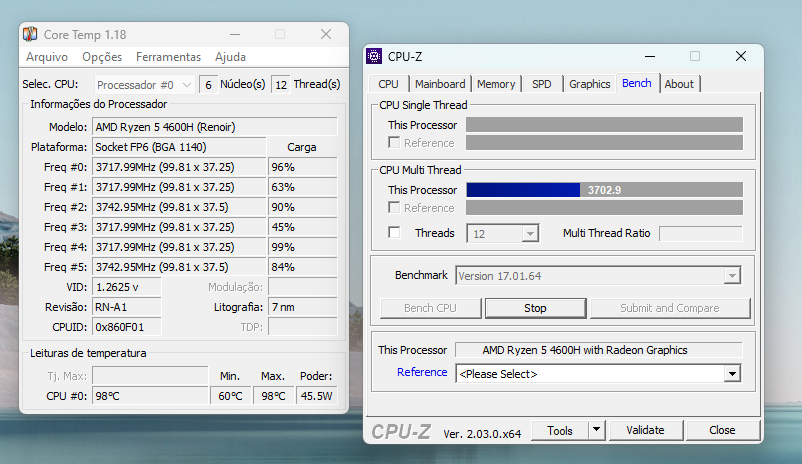This screenshot has height=464, width=802.
Task: Enable Multi Thread Reference checkbox
Action: click(x=394, y=208)
